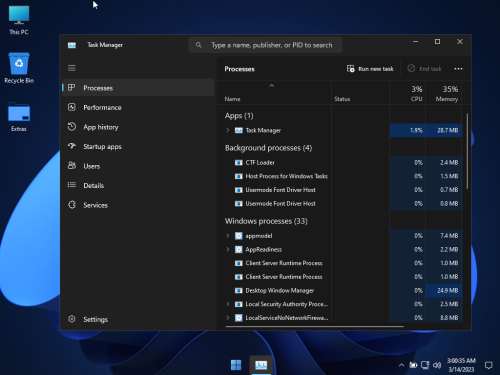The height and width of the screenshot is (375, 500).
Task: Open the notification center icon
Action: [488, 365]
